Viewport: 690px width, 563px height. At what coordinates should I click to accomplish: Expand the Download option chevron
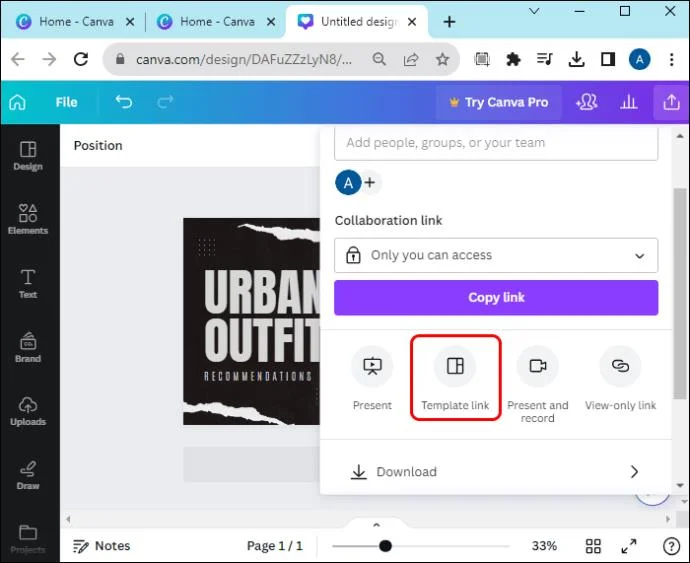coord(634,471)
